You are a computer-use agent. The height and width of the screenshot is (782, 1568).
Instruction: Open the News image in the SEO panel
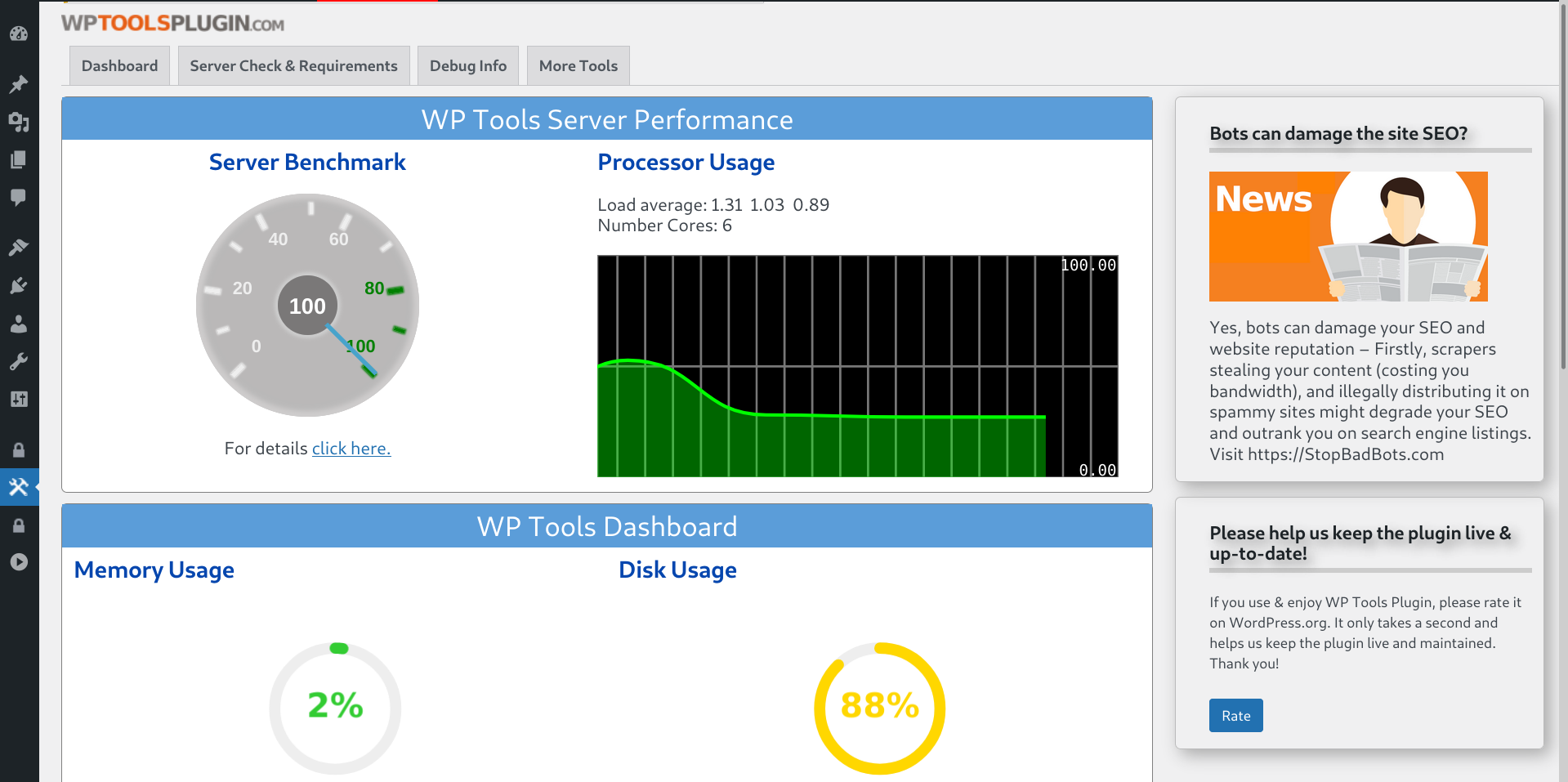[x=1347, y=237]
